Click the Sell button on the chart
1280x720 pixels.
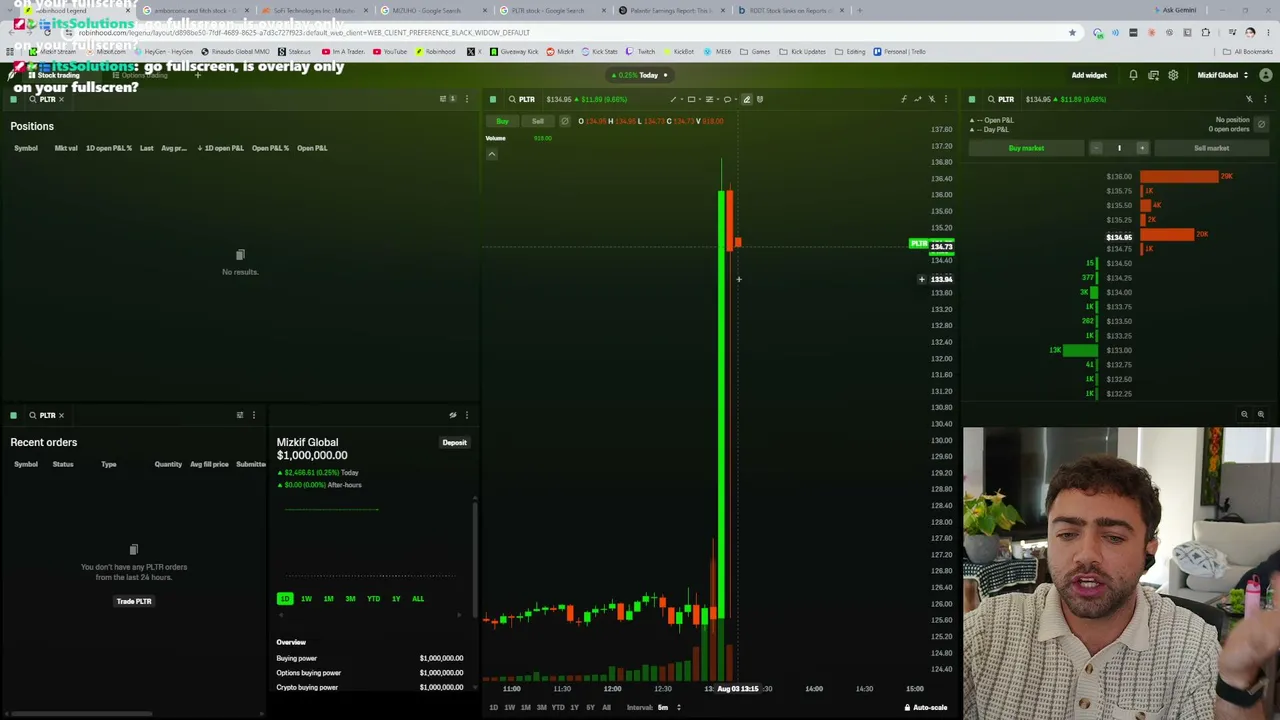coord(538,121)
